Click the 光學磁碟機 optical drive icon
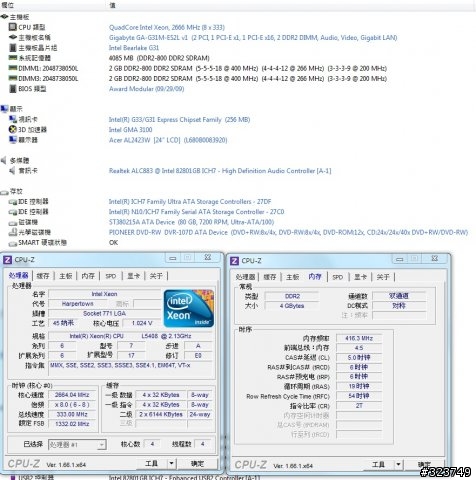Screen dimensions: 476x480 coord(13,232)
